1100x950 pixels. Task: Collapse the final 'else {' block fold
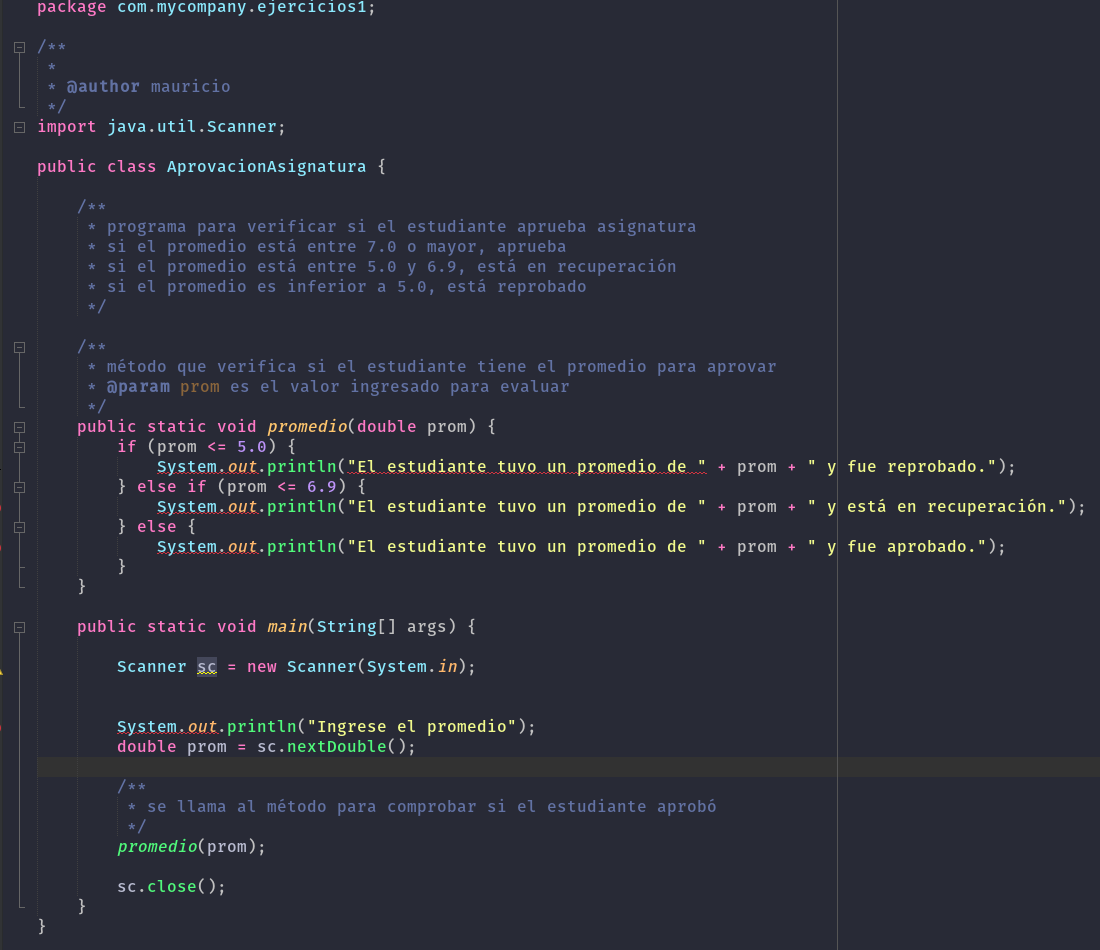pyautogui.click(x=20, y=527)
